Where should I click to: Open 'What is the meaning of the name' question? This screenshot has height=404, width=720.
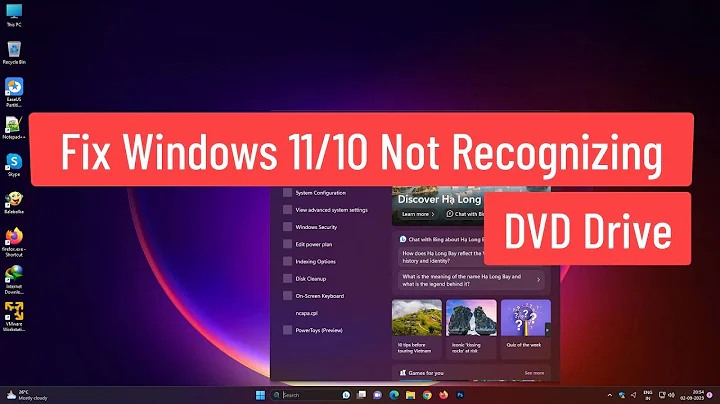pos(471,280)
